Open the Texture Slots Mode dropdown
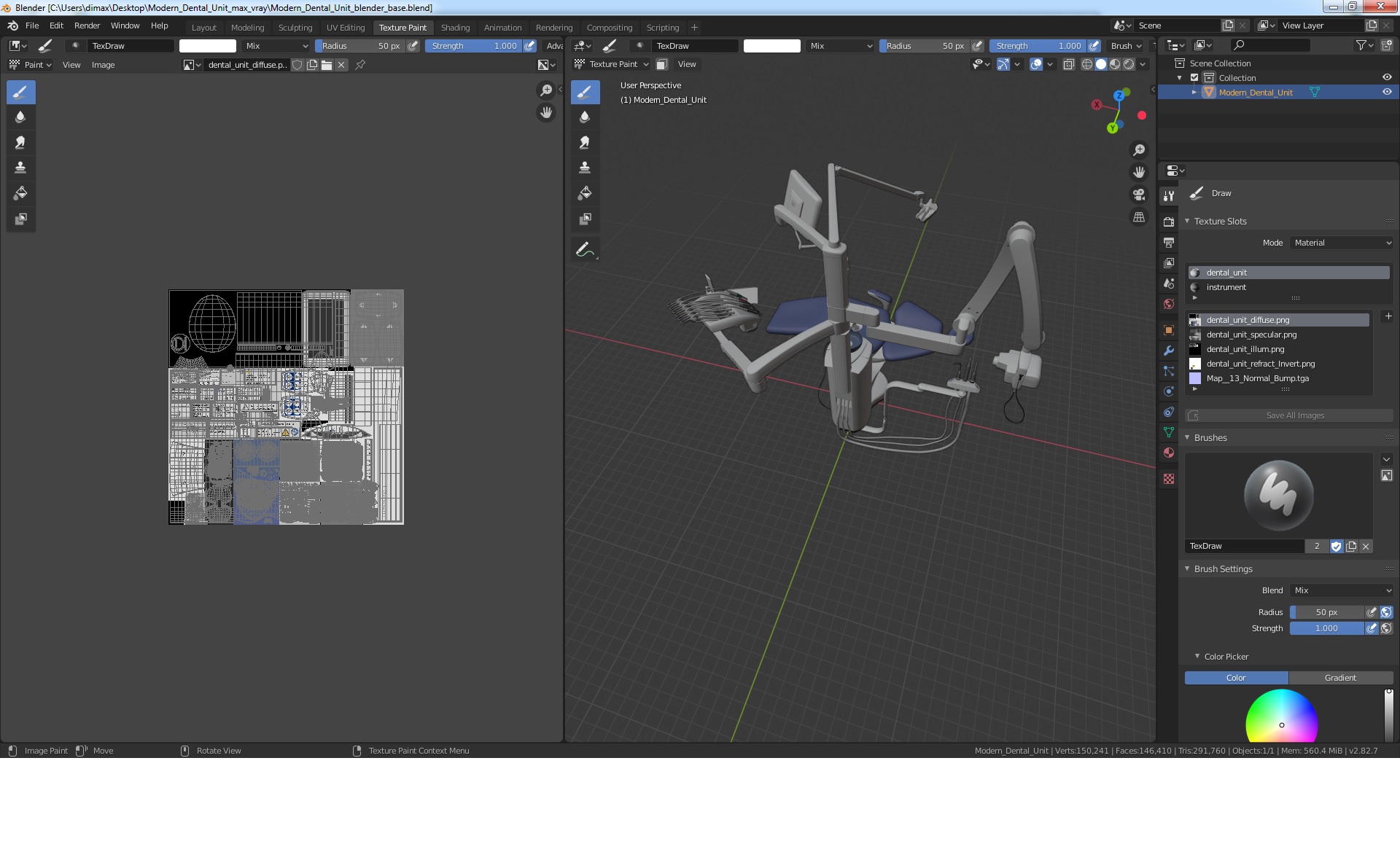Viewport: 1400px width, 844px height. point(1342,243)
